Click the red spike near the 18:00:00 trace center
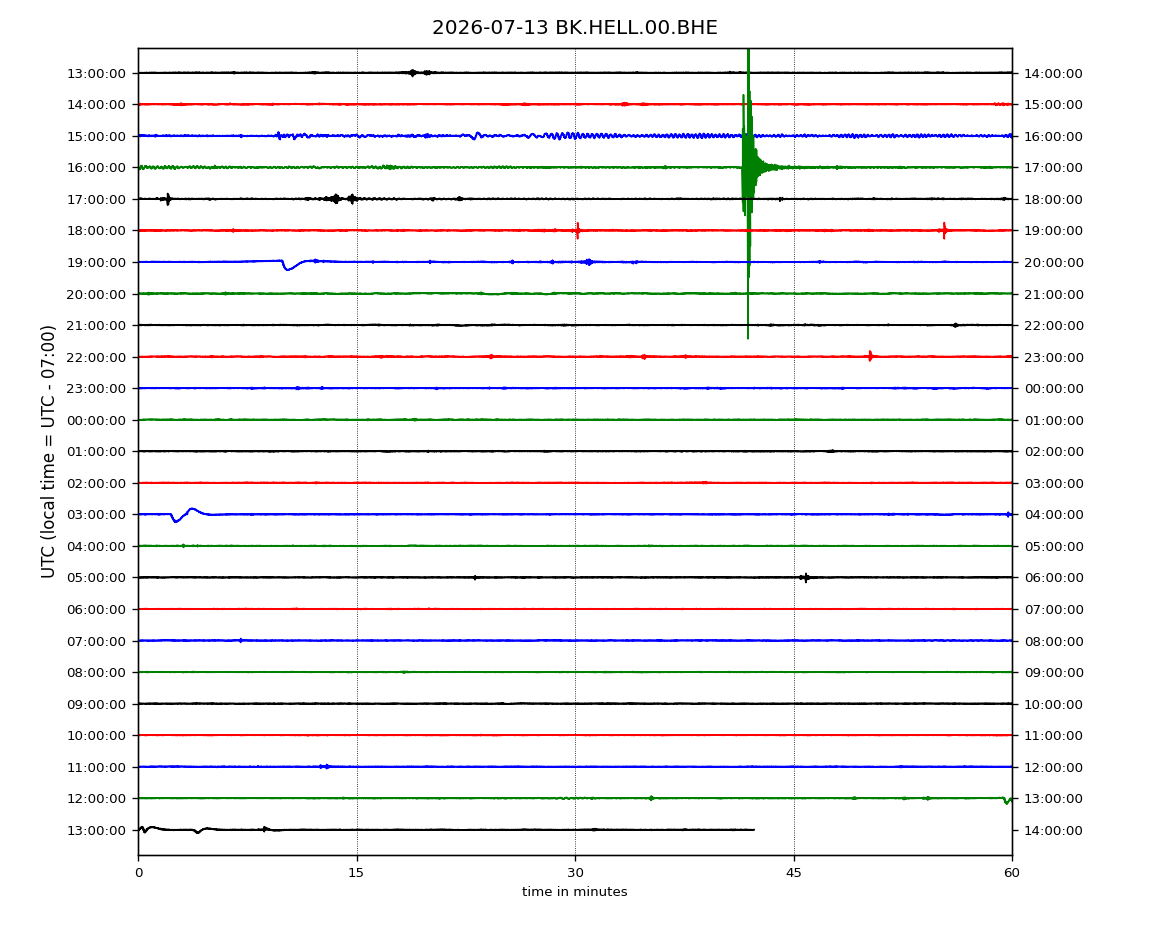This screenshot has width=1150, height=950. 578,230
